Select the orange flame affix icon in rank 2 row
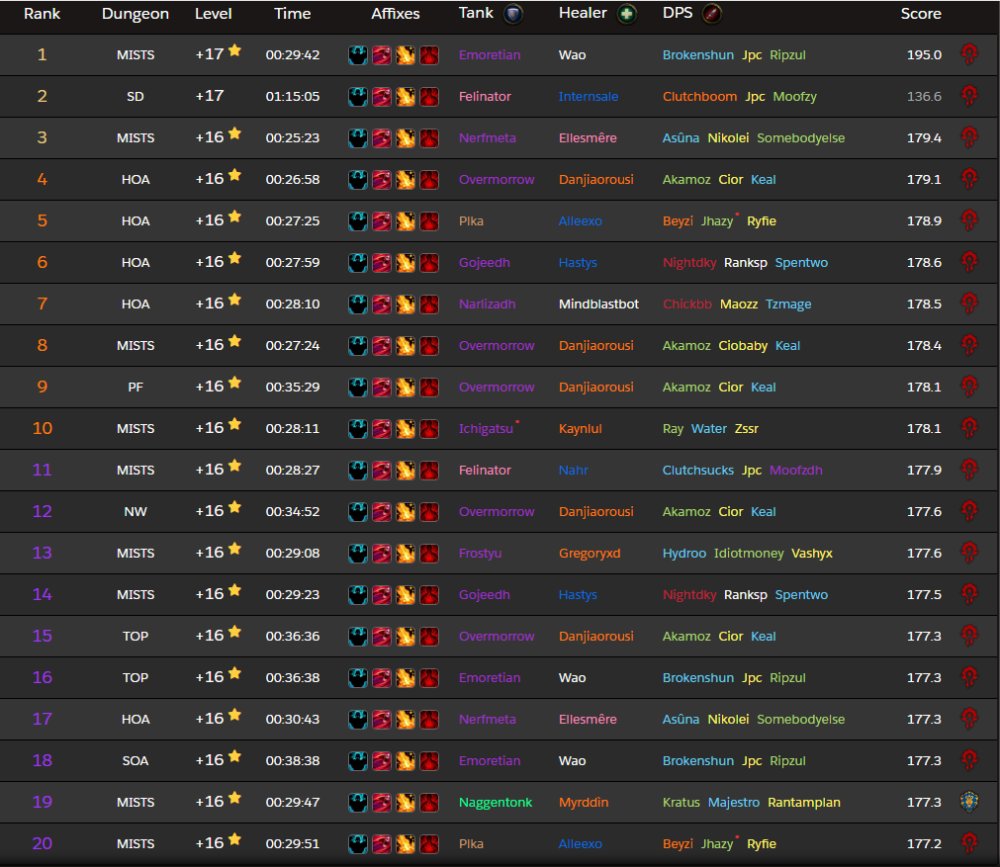Viewport: 1000px width, 867px height. point(406,96)
